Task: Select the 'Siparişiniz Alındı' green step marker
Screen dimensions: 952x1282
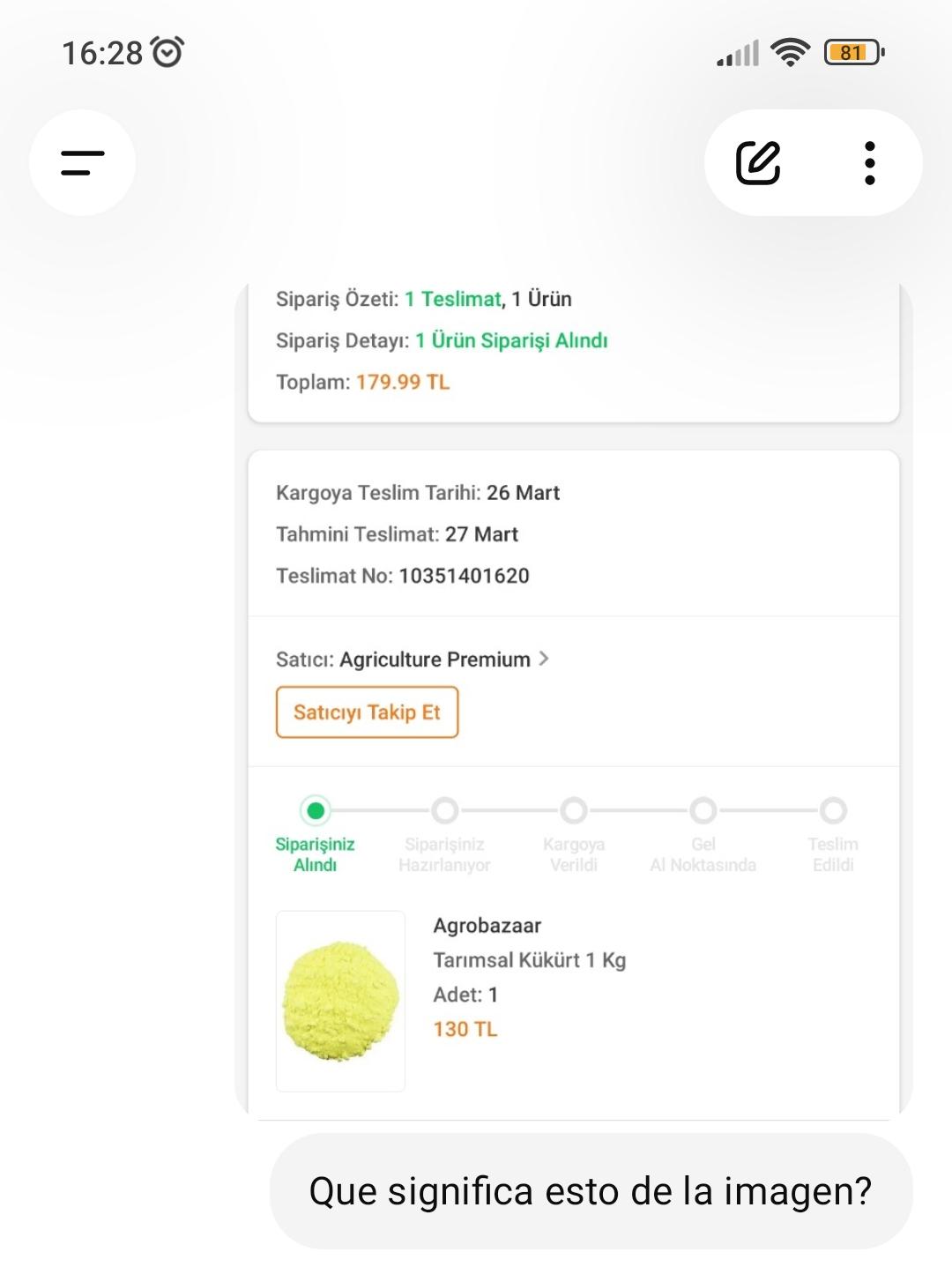Action: coord(315,810)
